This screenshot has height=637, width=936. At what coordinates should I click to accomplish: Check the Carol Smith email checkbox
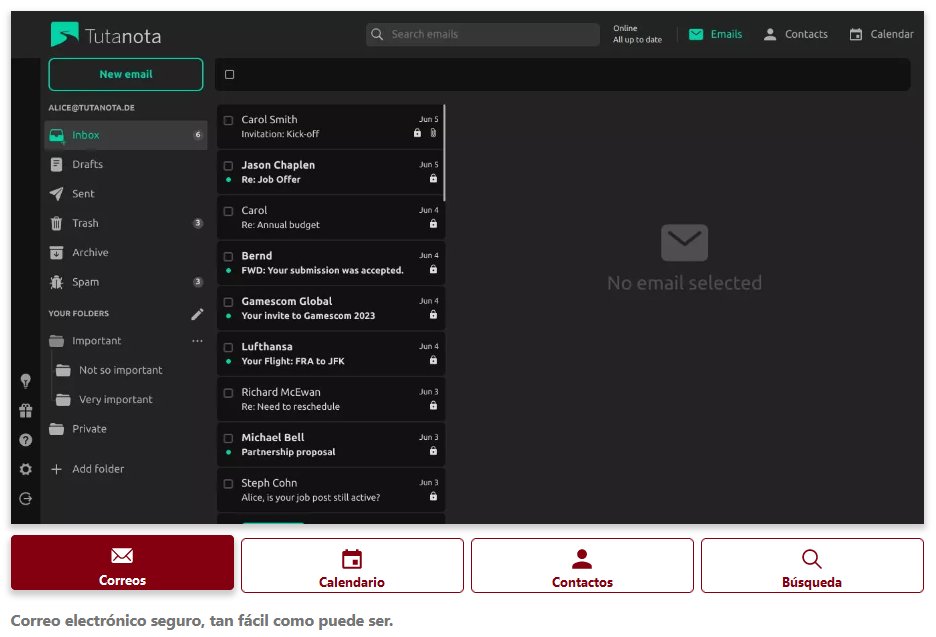coord(228,121)
